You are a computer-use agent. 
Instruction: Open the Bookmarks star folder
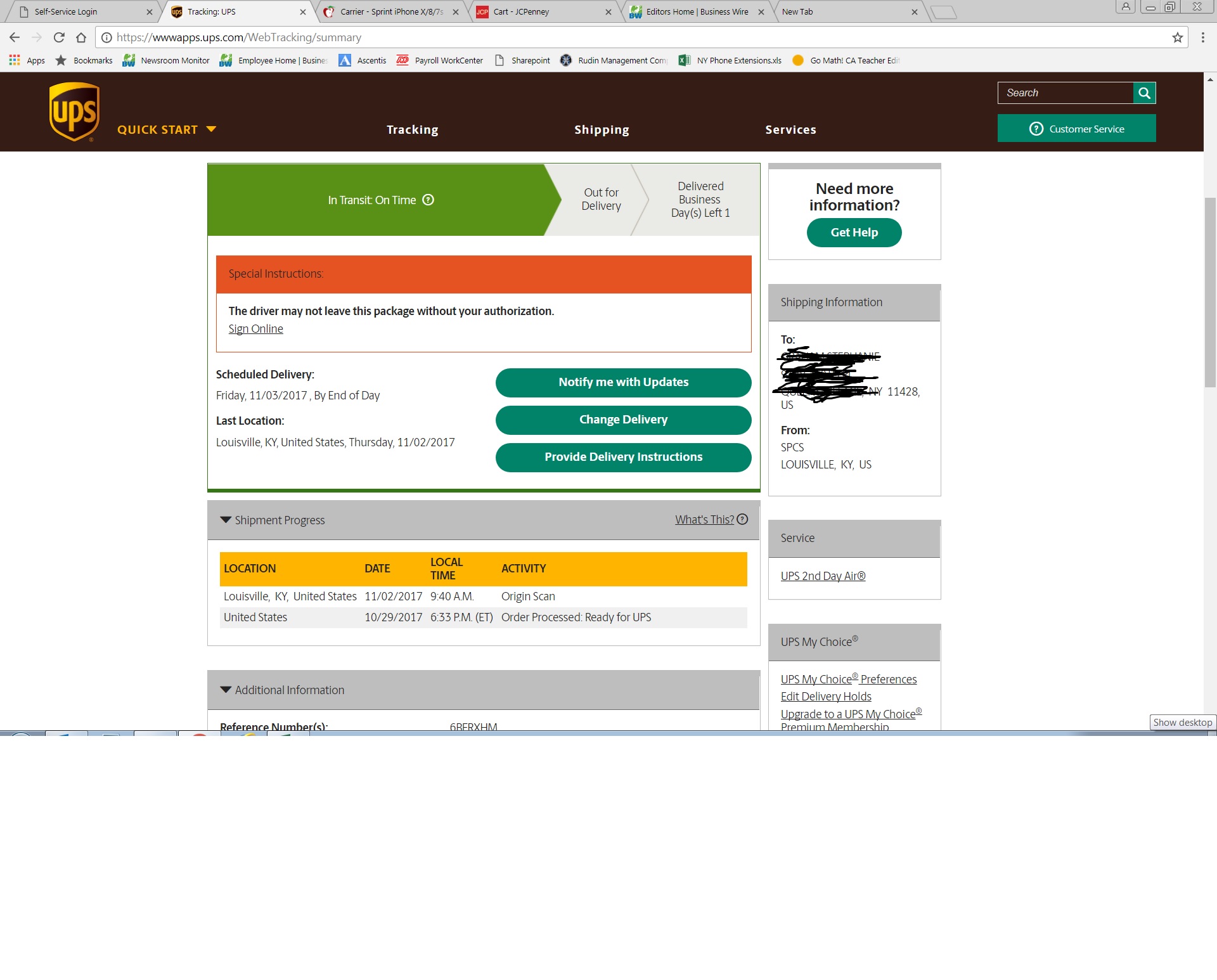click(84, 60)
